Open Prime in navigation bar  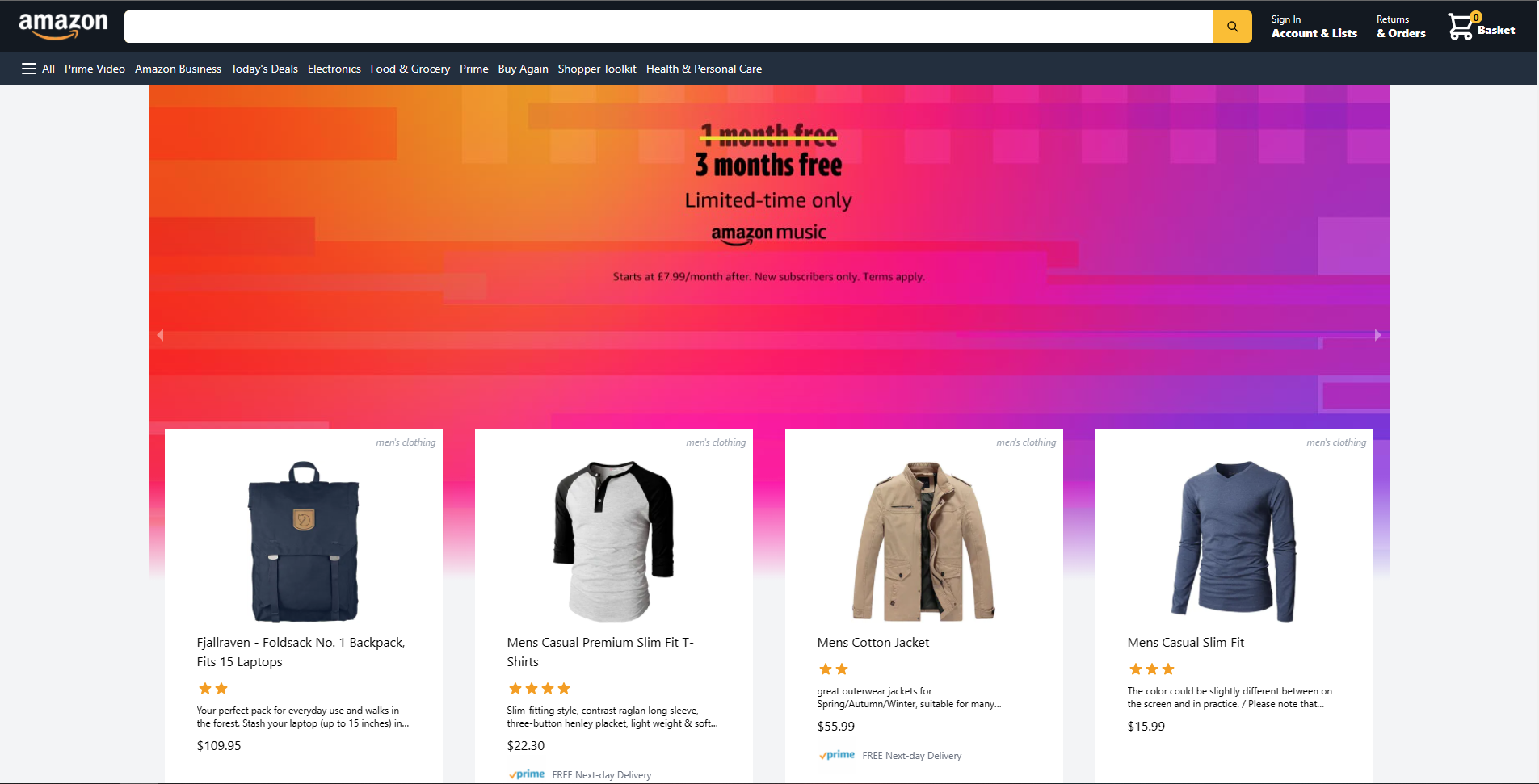[474, 69]
